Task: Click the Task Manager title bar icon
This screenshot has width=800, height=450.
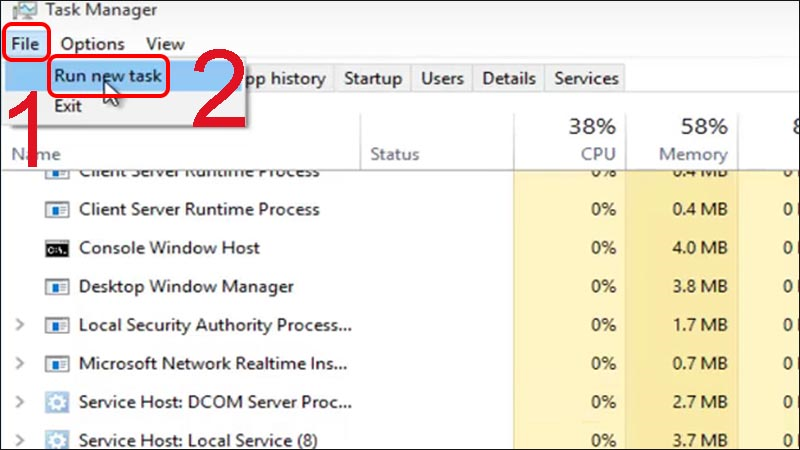Action: pos(17,8)
